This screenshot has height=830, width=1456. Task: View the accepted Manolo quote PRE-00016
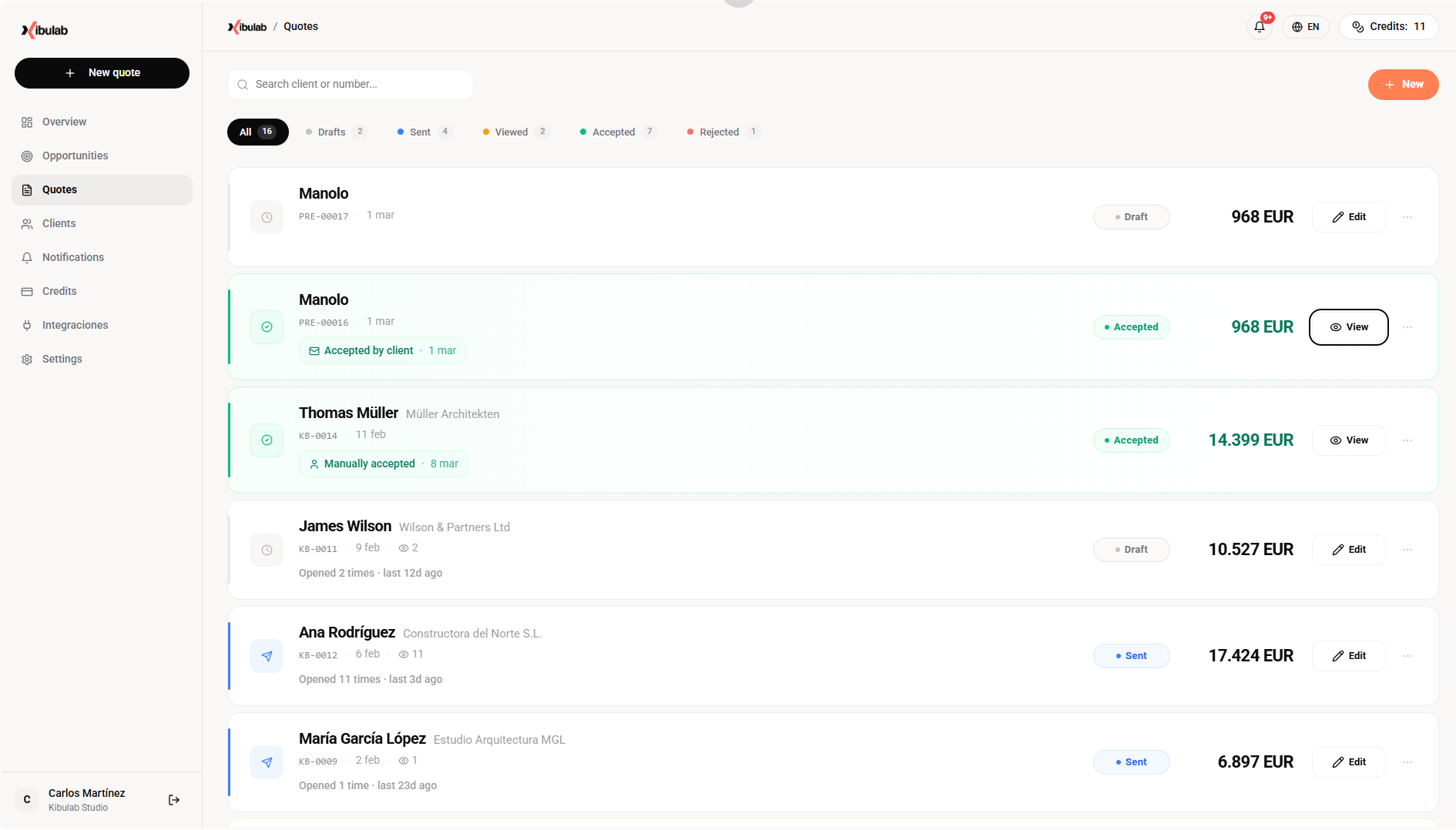click(x=1348, y=327)
